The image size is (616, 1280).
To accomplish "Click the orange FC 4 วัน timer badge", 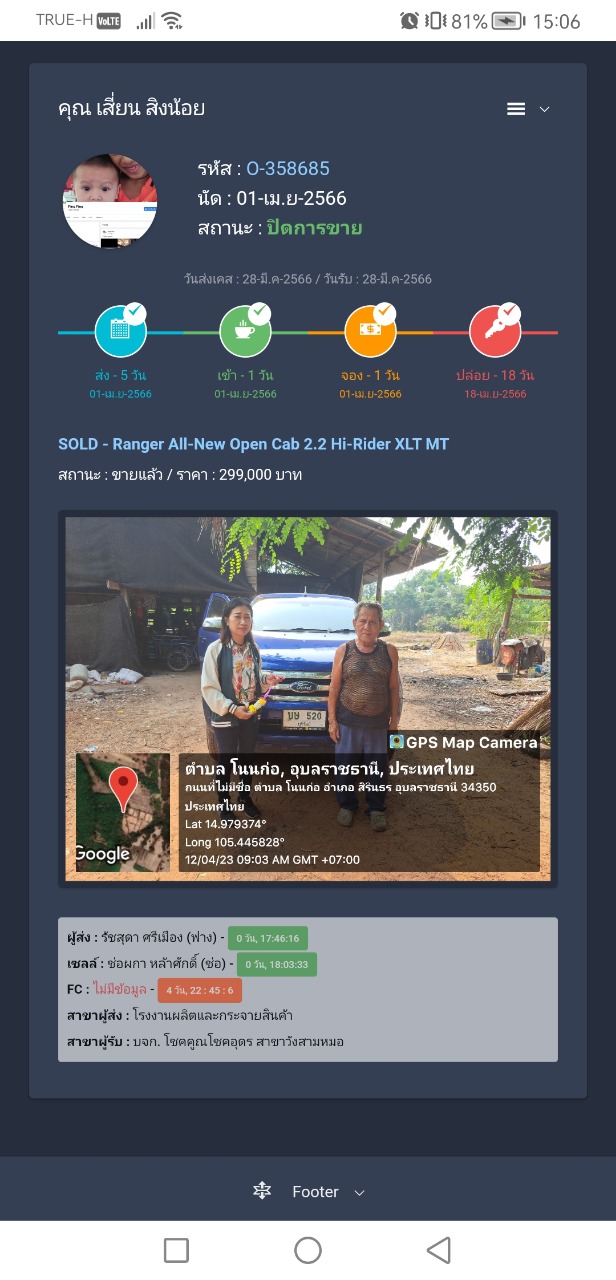I will 199,990.
